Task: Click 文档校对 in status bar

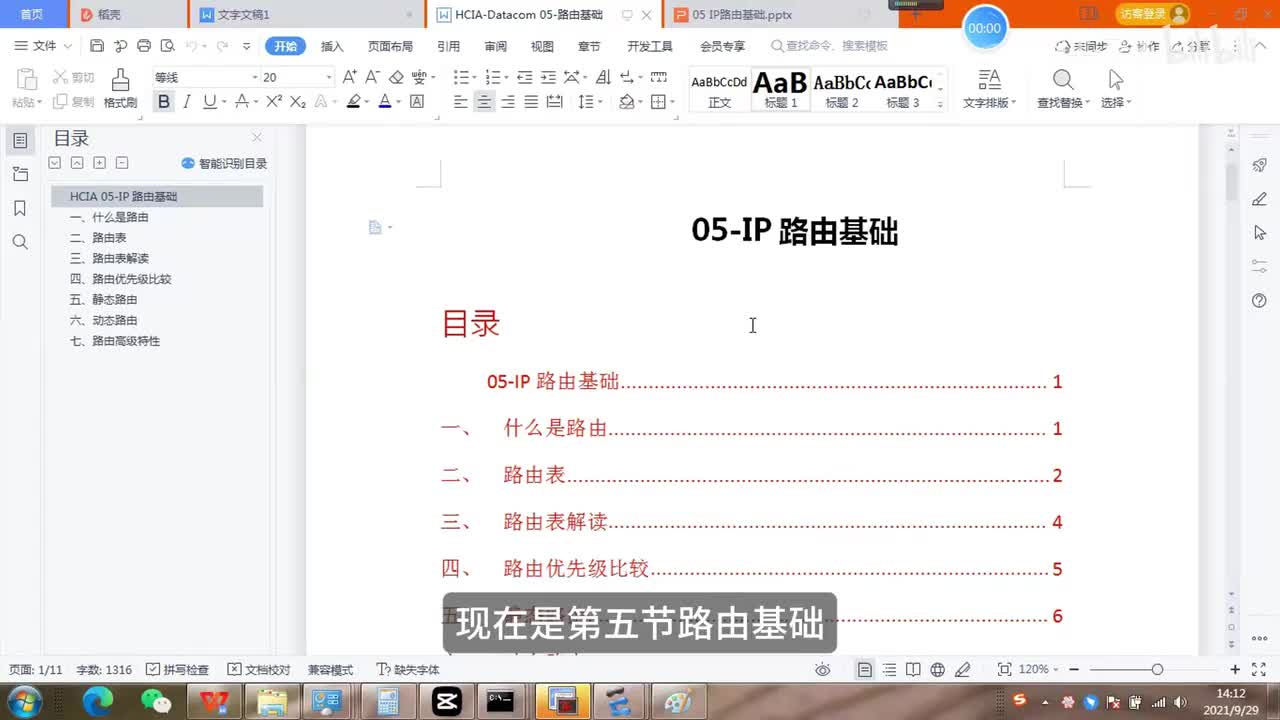Action: (x=258, y=670)
